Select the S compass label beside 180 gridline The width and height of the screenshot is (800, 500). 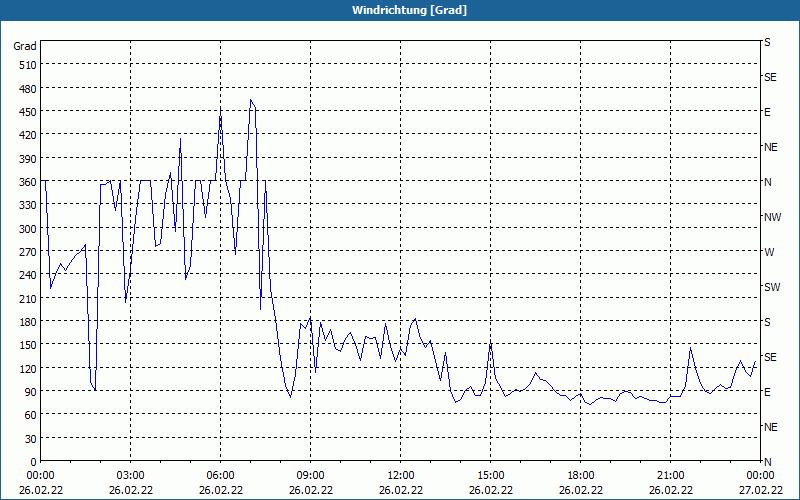767,322
